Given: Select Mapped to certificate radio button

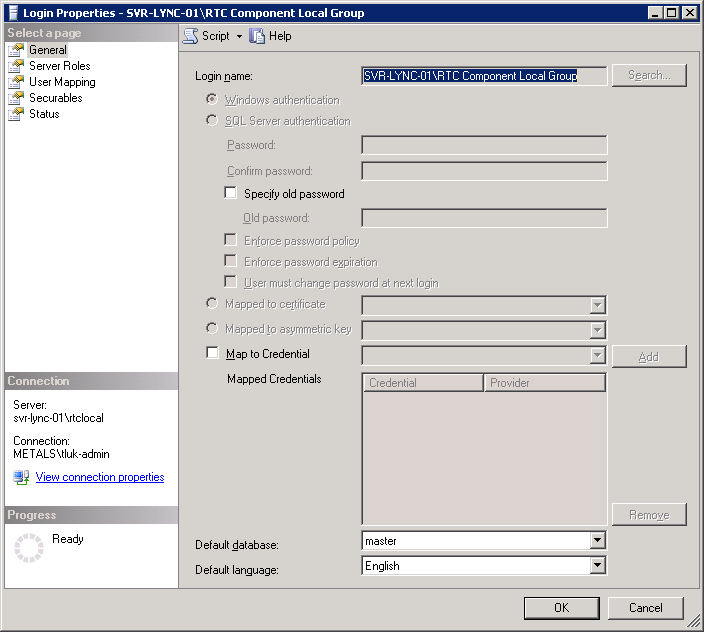Looking at the screenshot, I should (212, 303).
